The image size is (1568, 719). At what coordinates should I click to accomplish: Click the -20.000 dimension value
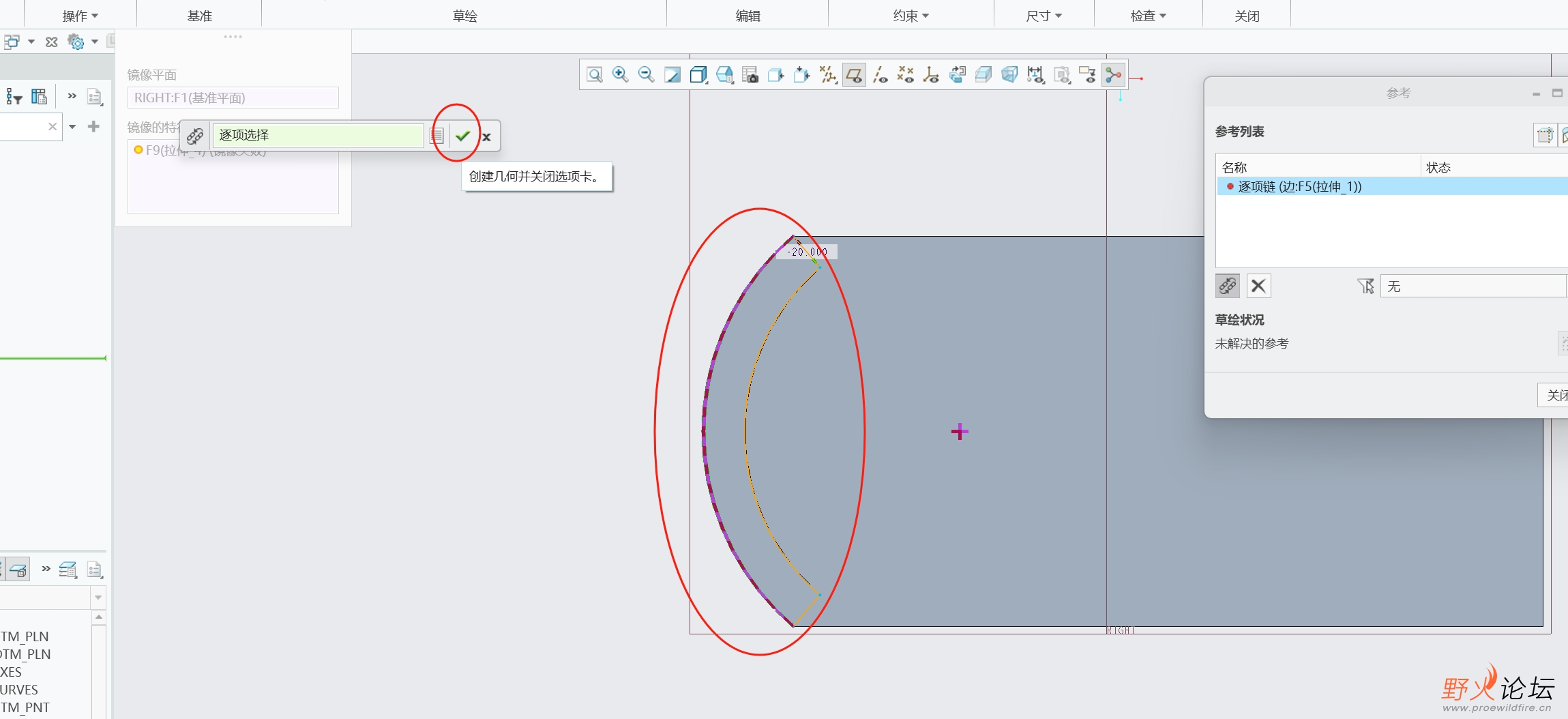807,252
